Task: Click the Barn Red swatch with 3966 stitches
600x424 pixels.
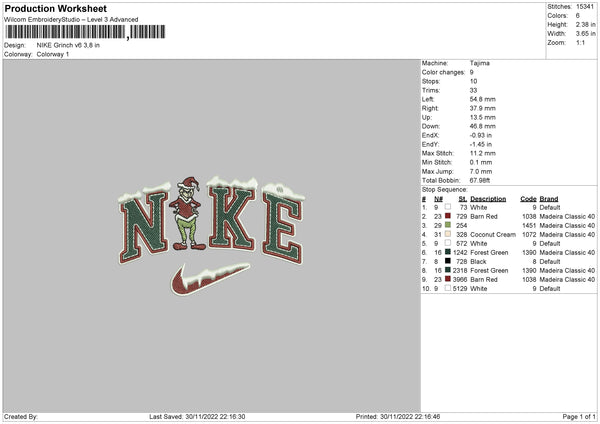Action: (x=448, y=279)
